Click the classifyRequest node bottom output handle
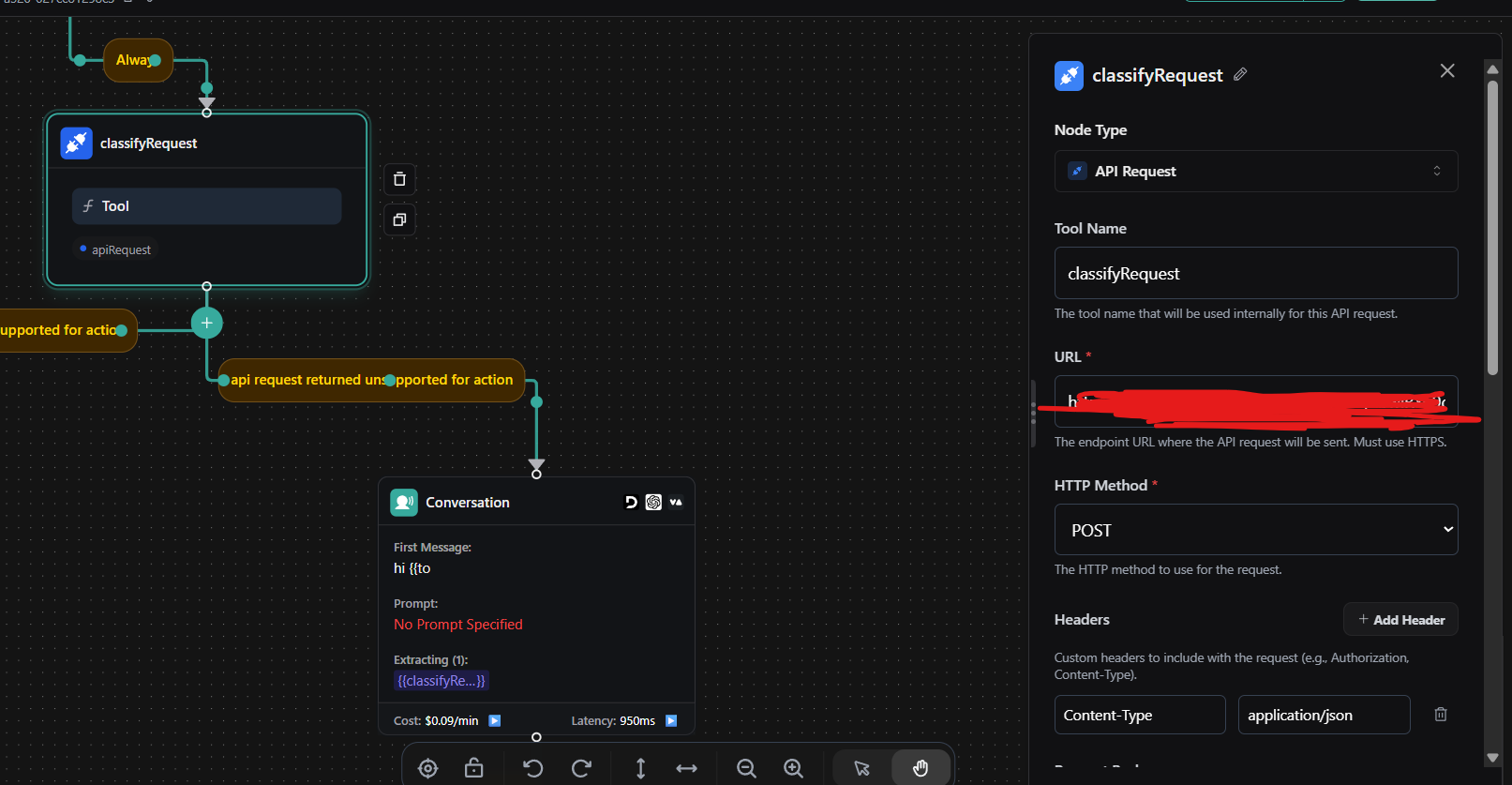The width and height of the screenshot is (1512, 785). tap(207, 286)
